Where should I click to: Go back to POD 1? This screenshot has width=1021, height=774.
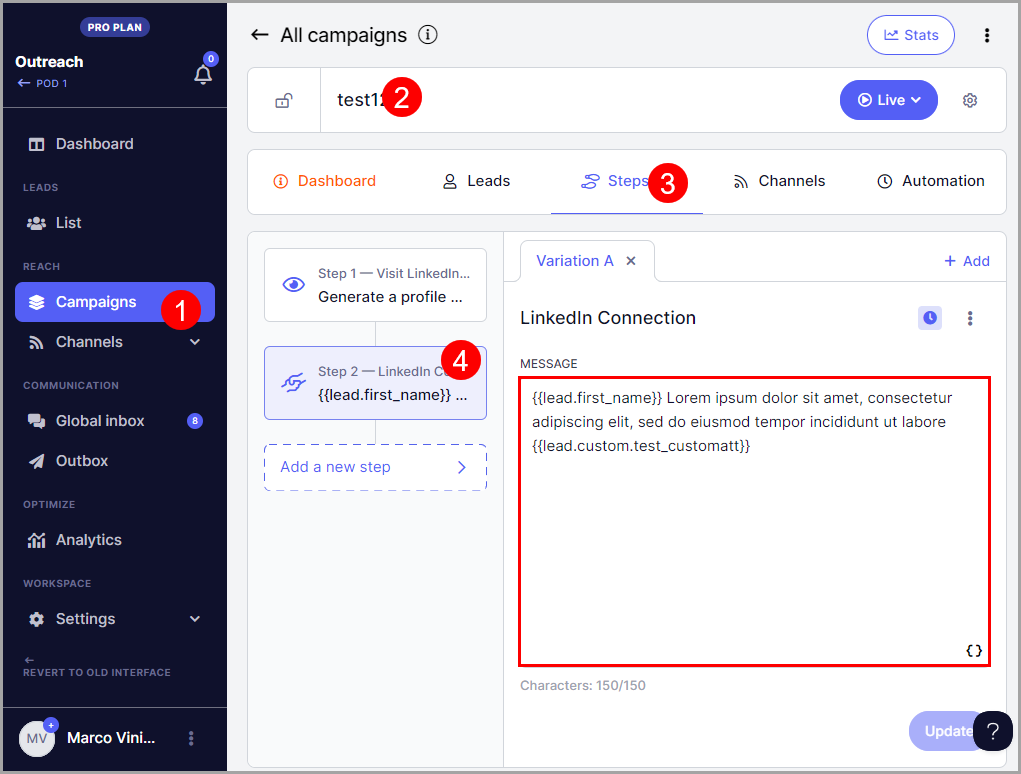tap(43, 83)
